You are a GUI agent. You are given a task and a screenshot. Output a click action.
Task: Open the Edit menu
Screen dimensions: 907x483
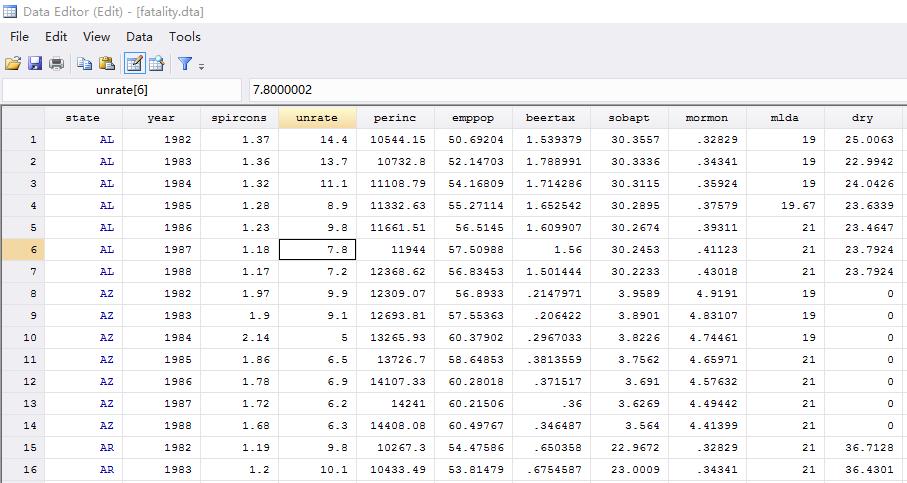56,37
